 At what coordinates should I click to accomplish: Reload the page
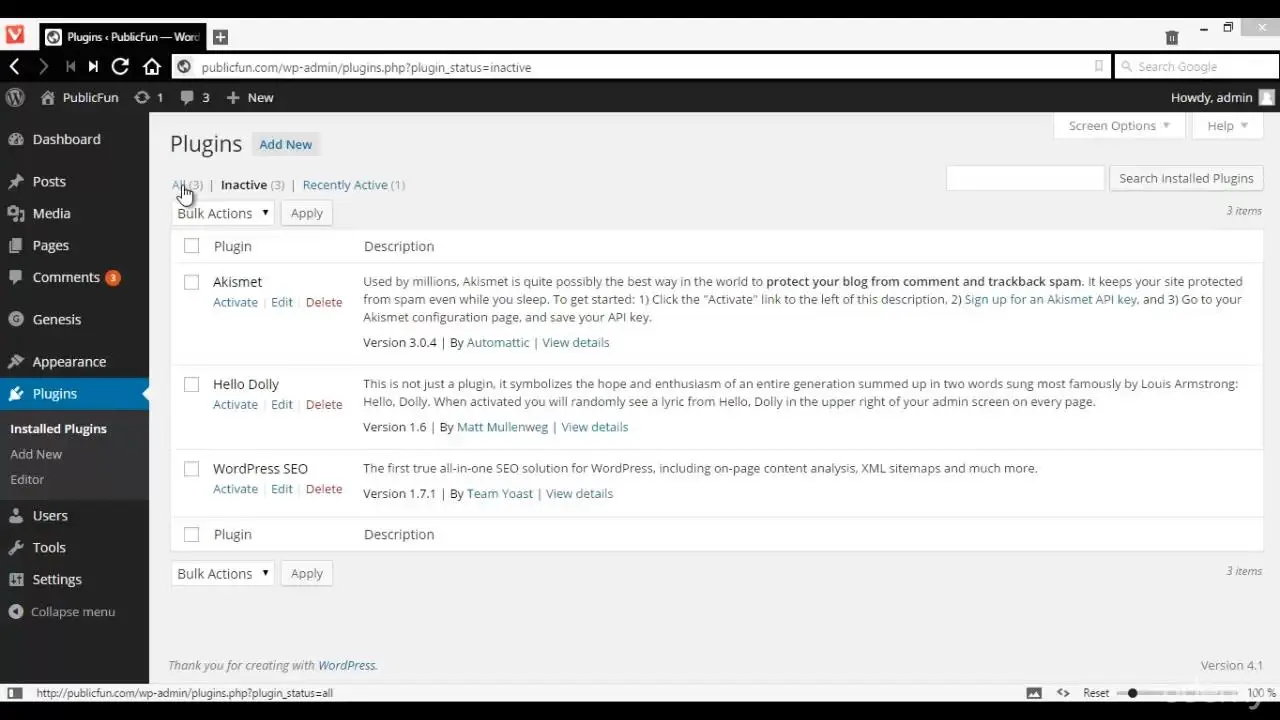coord(120,67)
